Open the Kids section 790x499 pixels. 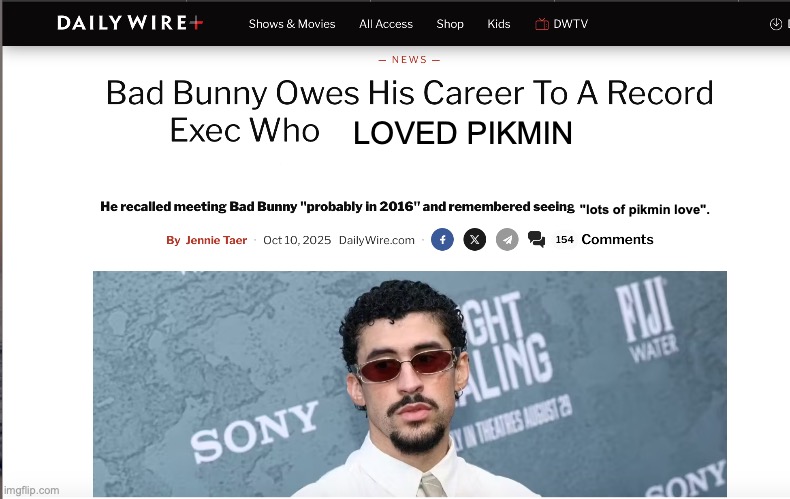pyautogui.click(x=499, y=24)
